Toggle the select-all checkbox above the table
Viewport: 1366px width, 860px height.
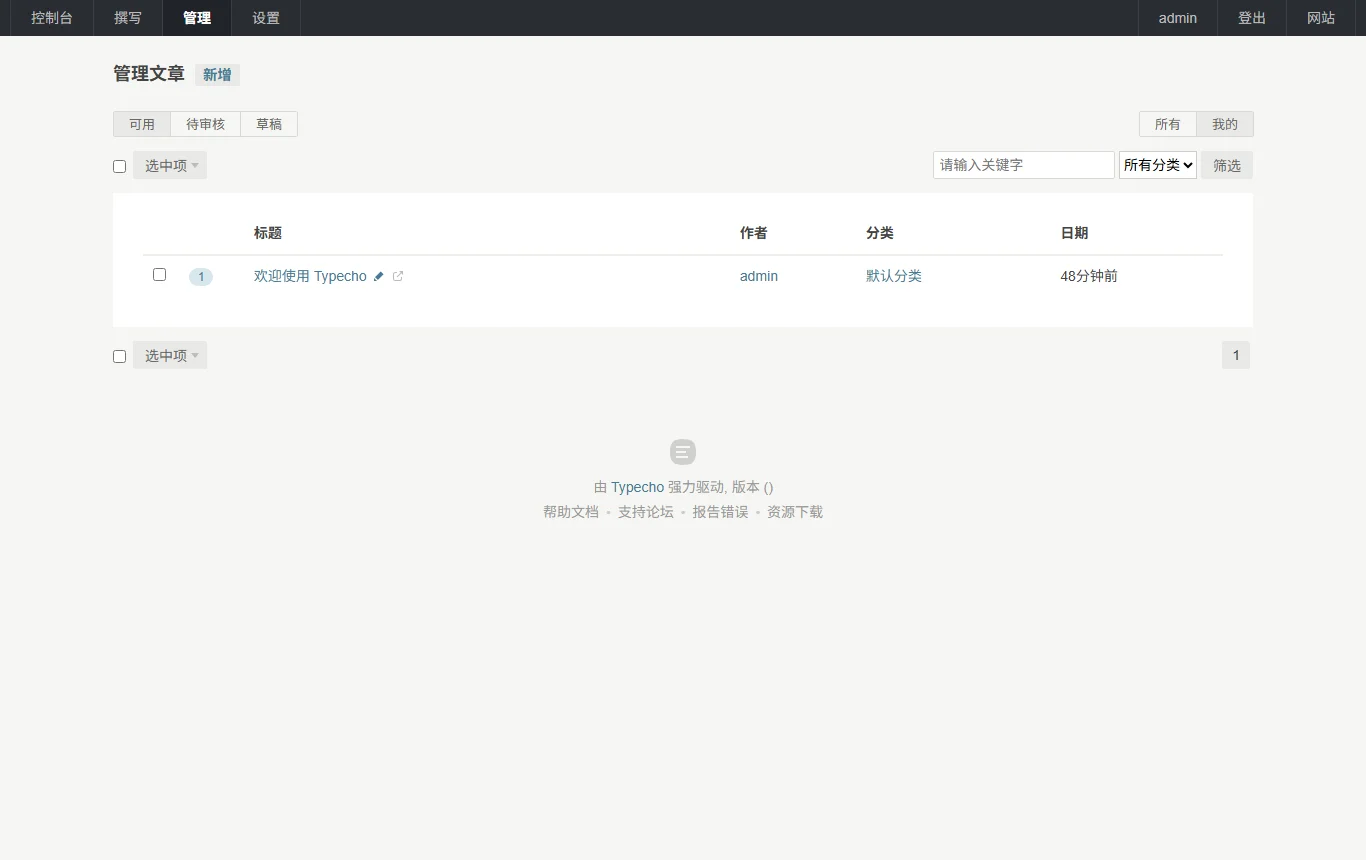(x=119, y=166)
